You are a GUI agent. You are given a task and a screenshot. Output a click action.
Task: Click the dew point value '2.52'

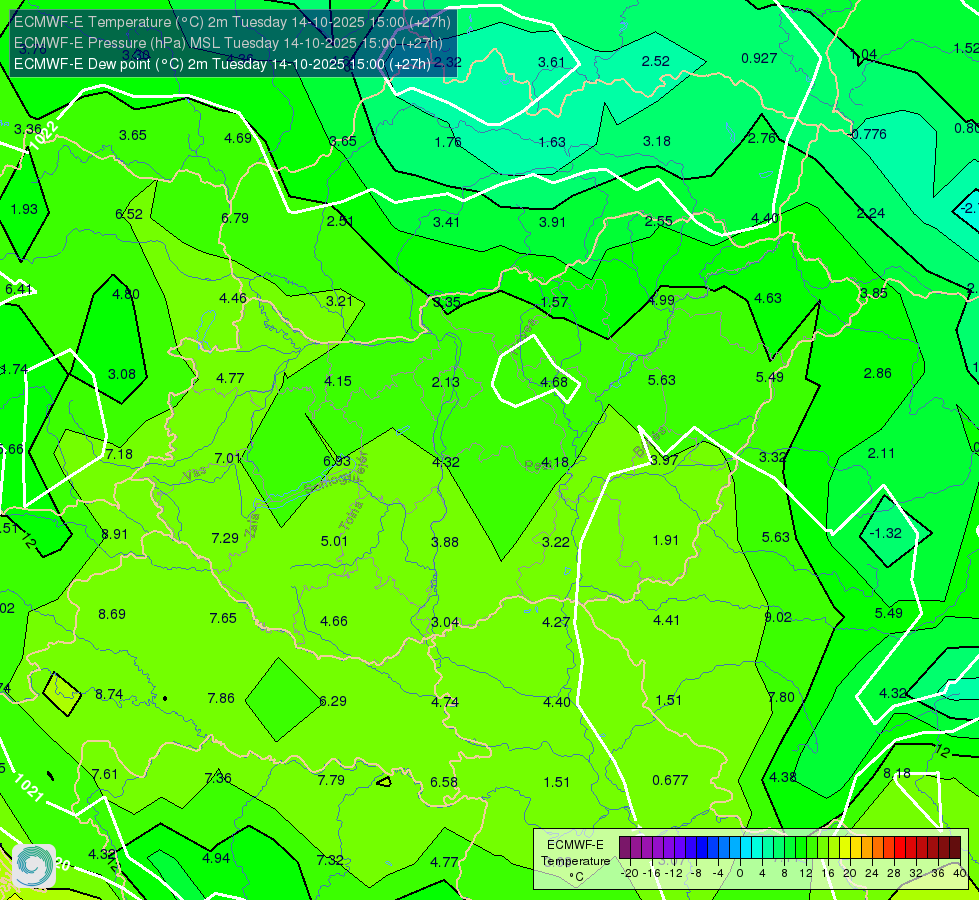(656, 61)
